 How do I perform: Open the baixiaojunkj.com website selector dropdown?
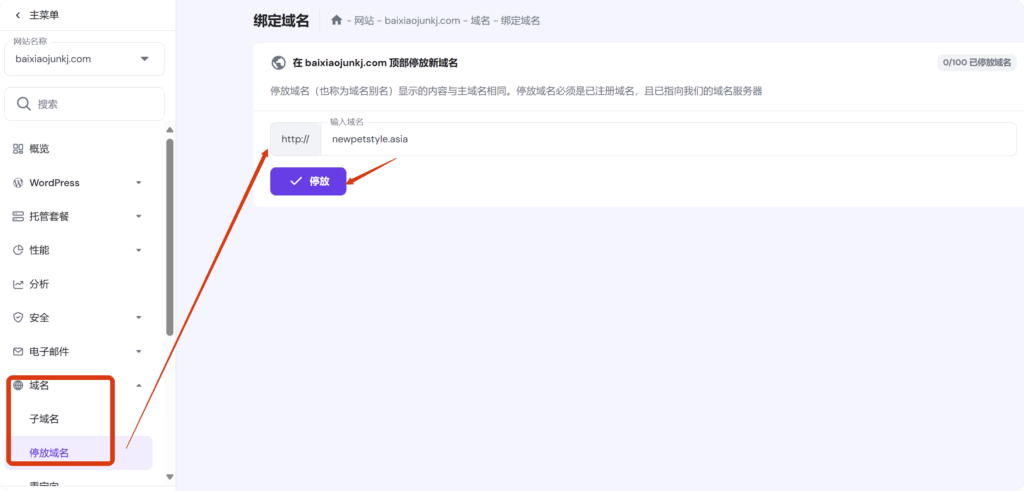[145, 59]
